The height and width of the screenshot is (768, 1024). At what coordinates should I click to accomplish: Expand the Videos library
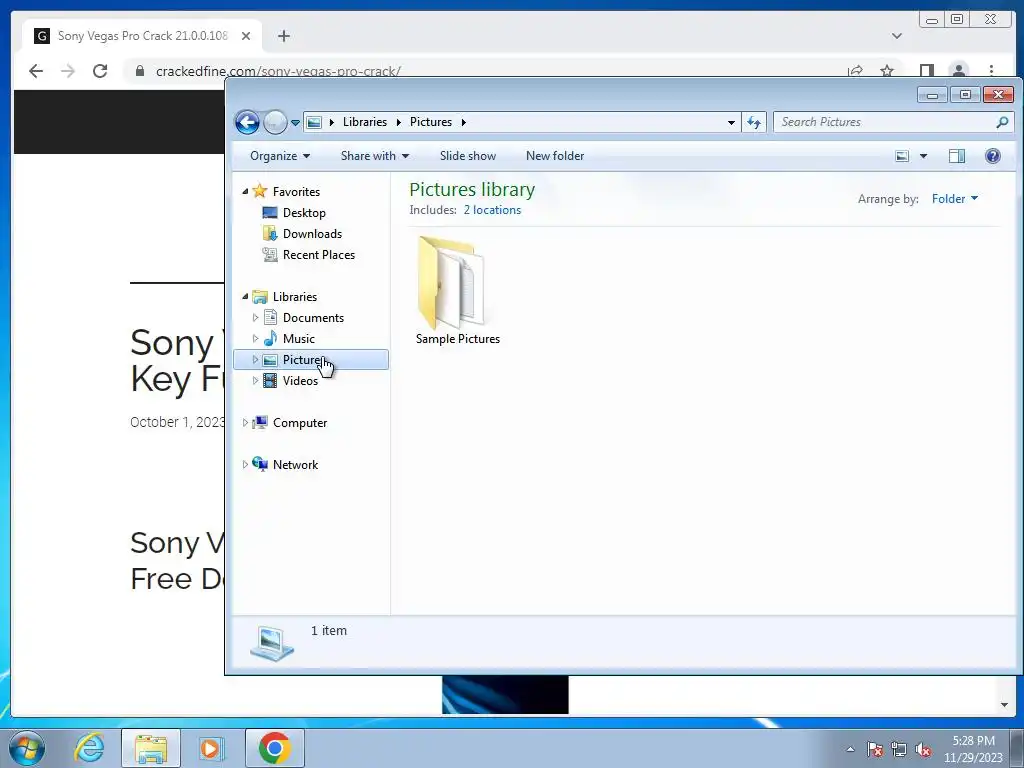(x=255, y=381)
